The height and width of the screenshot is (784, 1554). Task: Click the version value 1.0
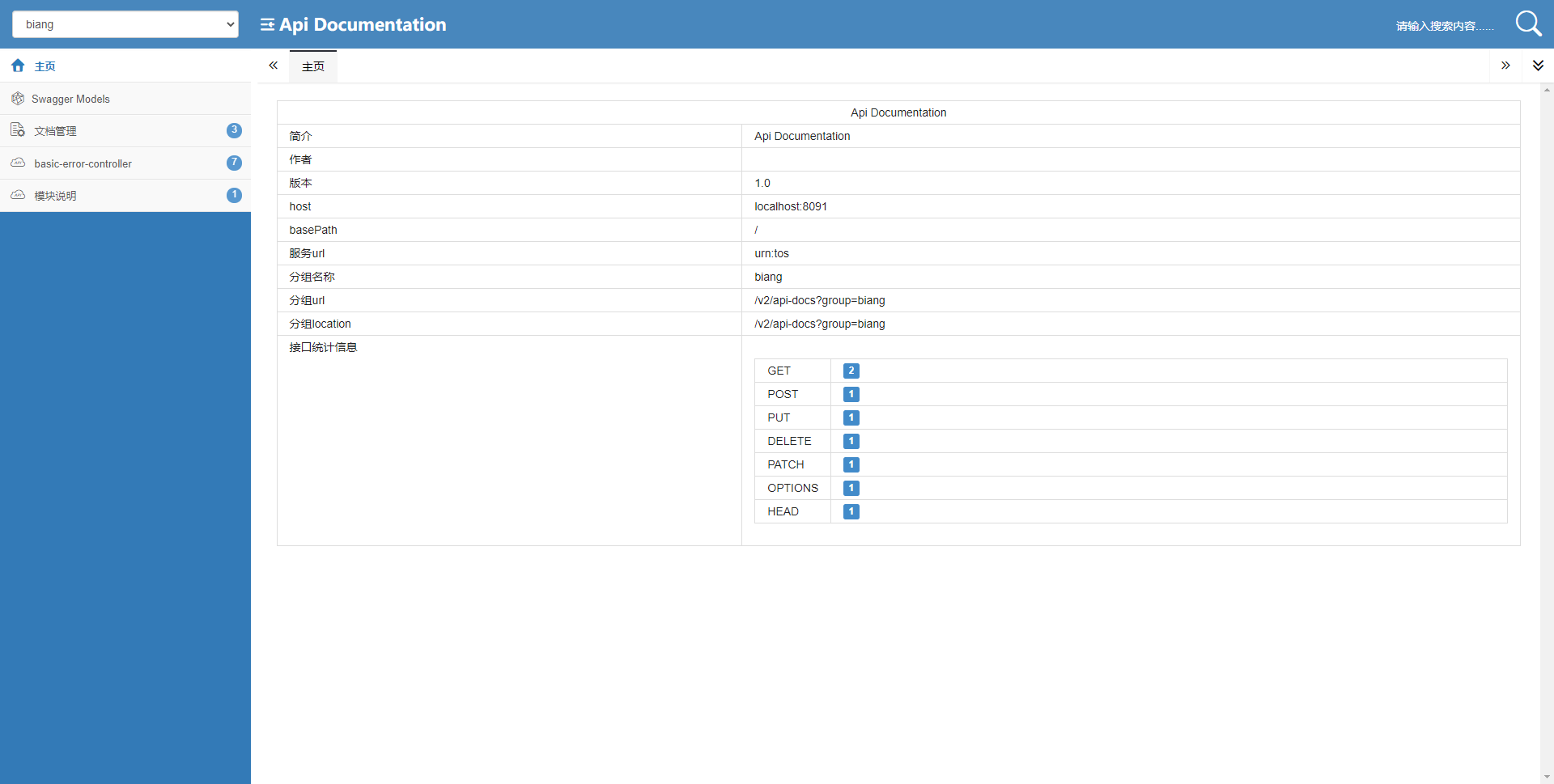click(x=762, y=183)
